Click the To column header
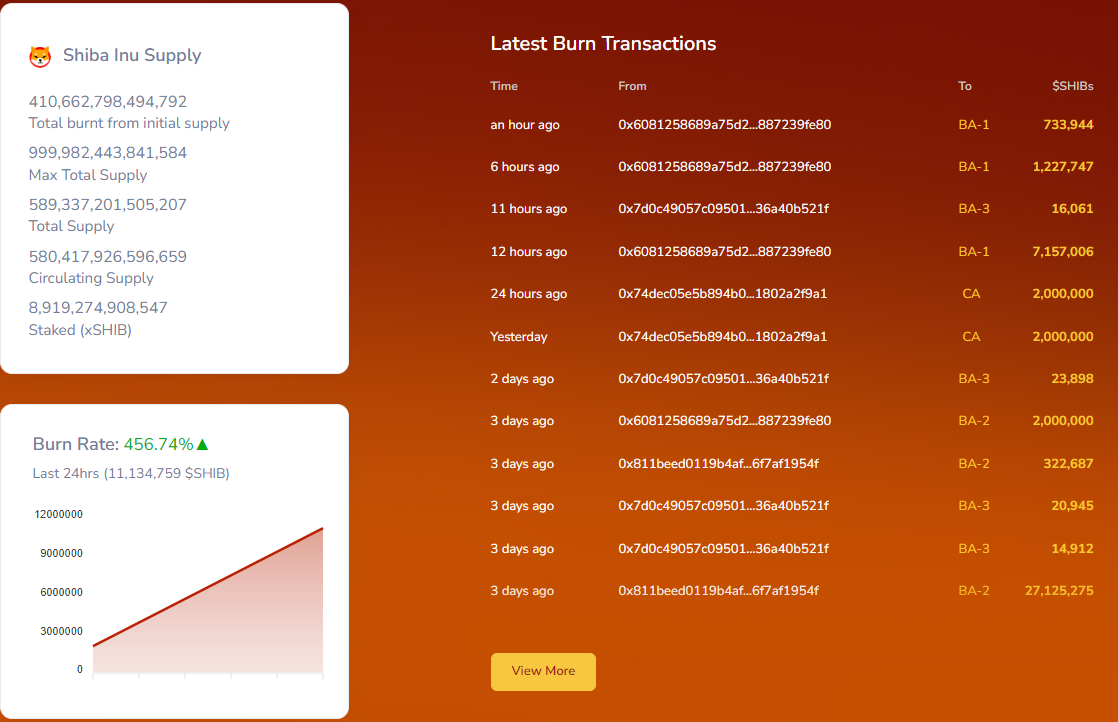 pos(965,86)
